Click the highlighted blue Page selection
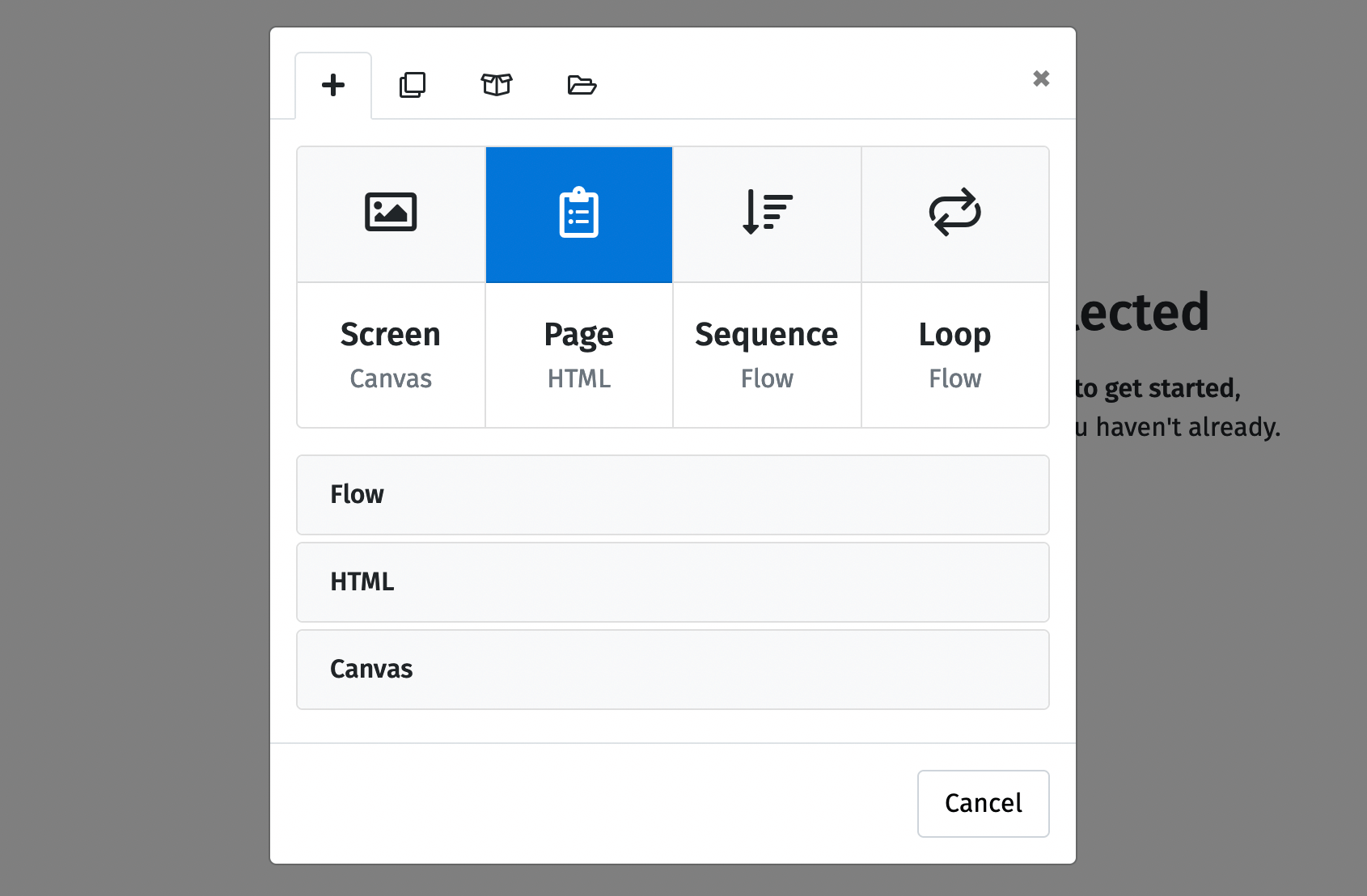Viewport: 1367px width, 896px height. [578, 213]
